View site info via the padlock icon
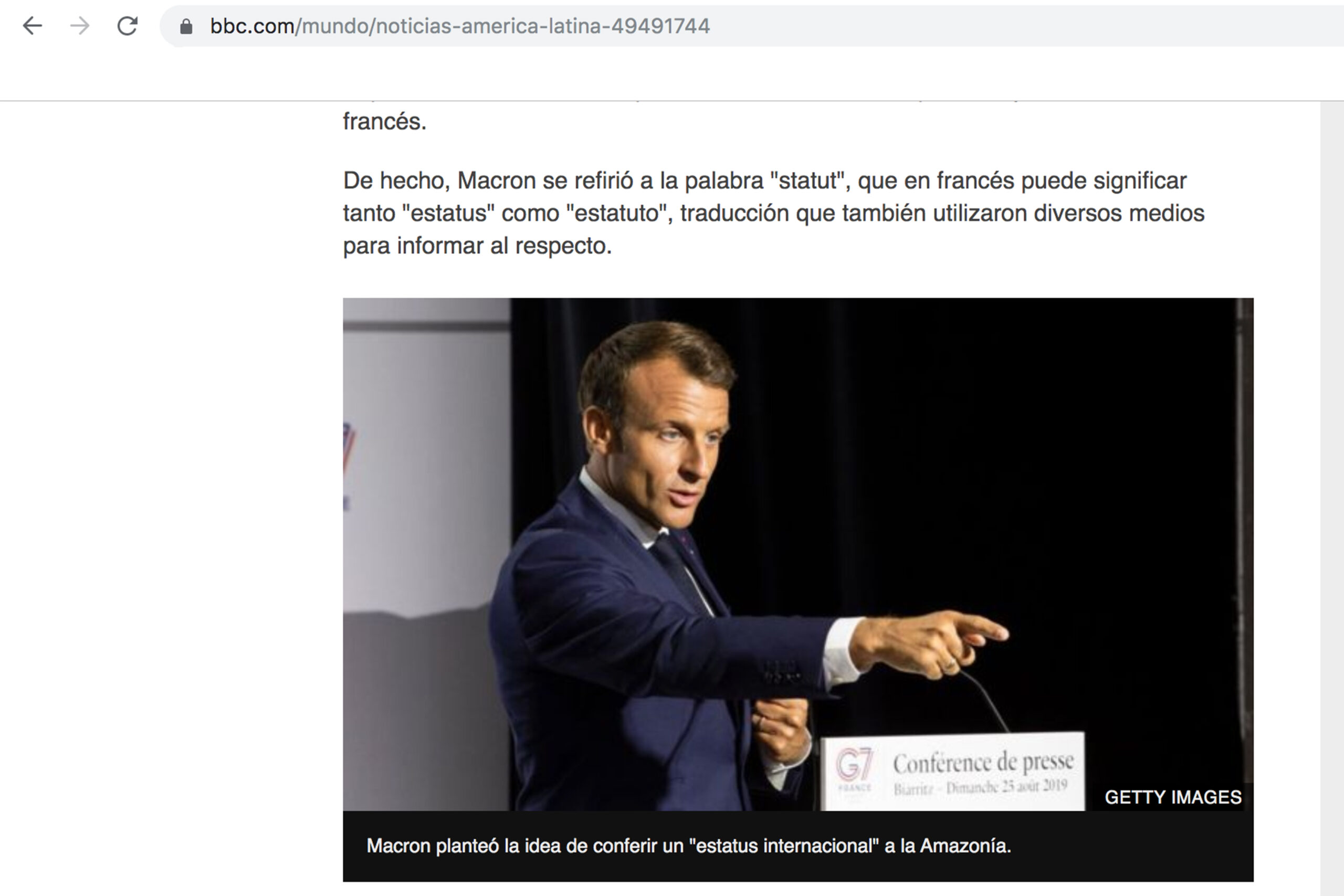Image resolution: width=1344 pixels, height=896 pixels. coord(186,26)
